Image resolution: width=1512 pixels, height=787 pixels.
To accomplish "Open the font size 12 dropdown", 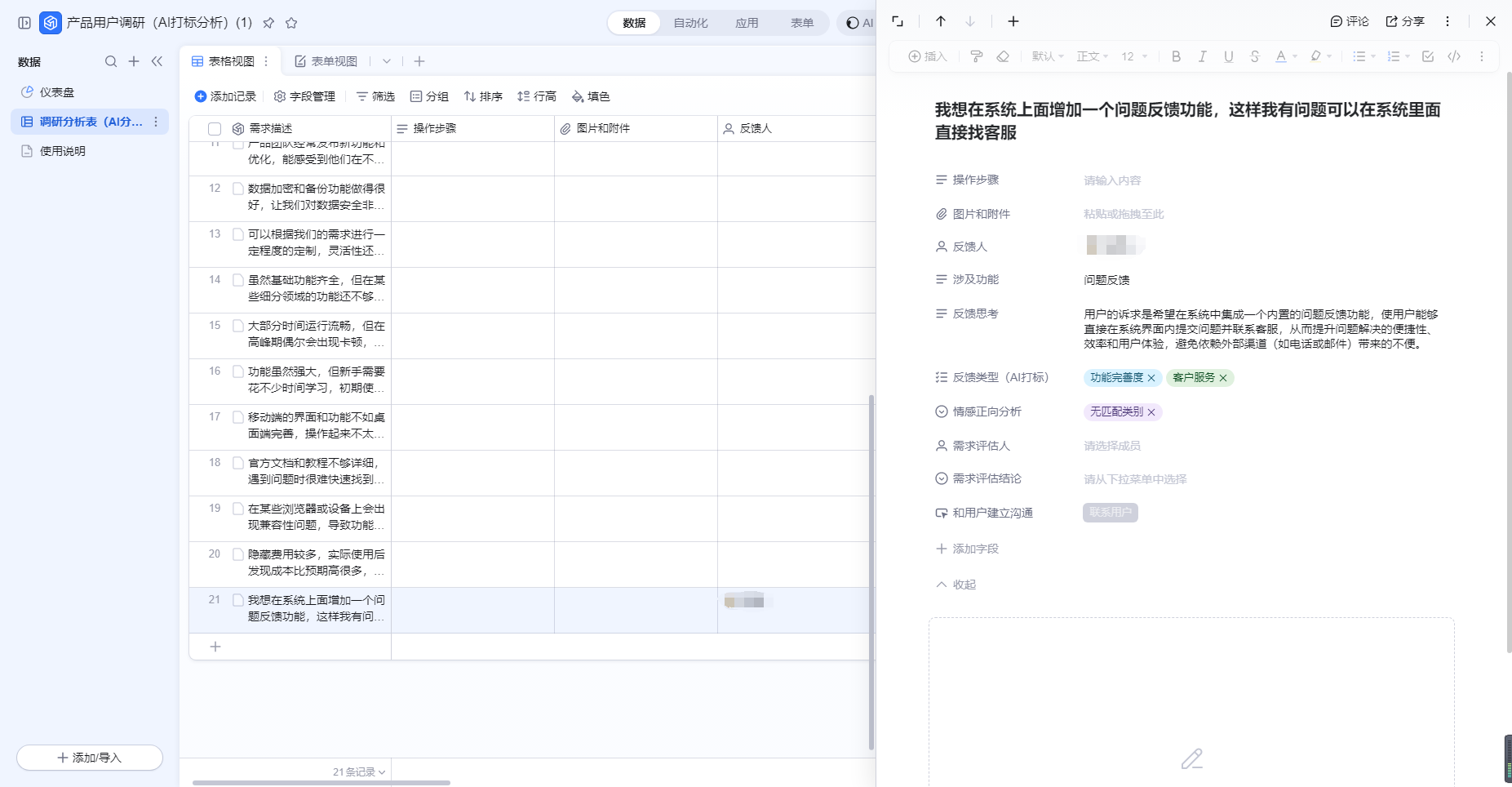I will click(1134, 56).
